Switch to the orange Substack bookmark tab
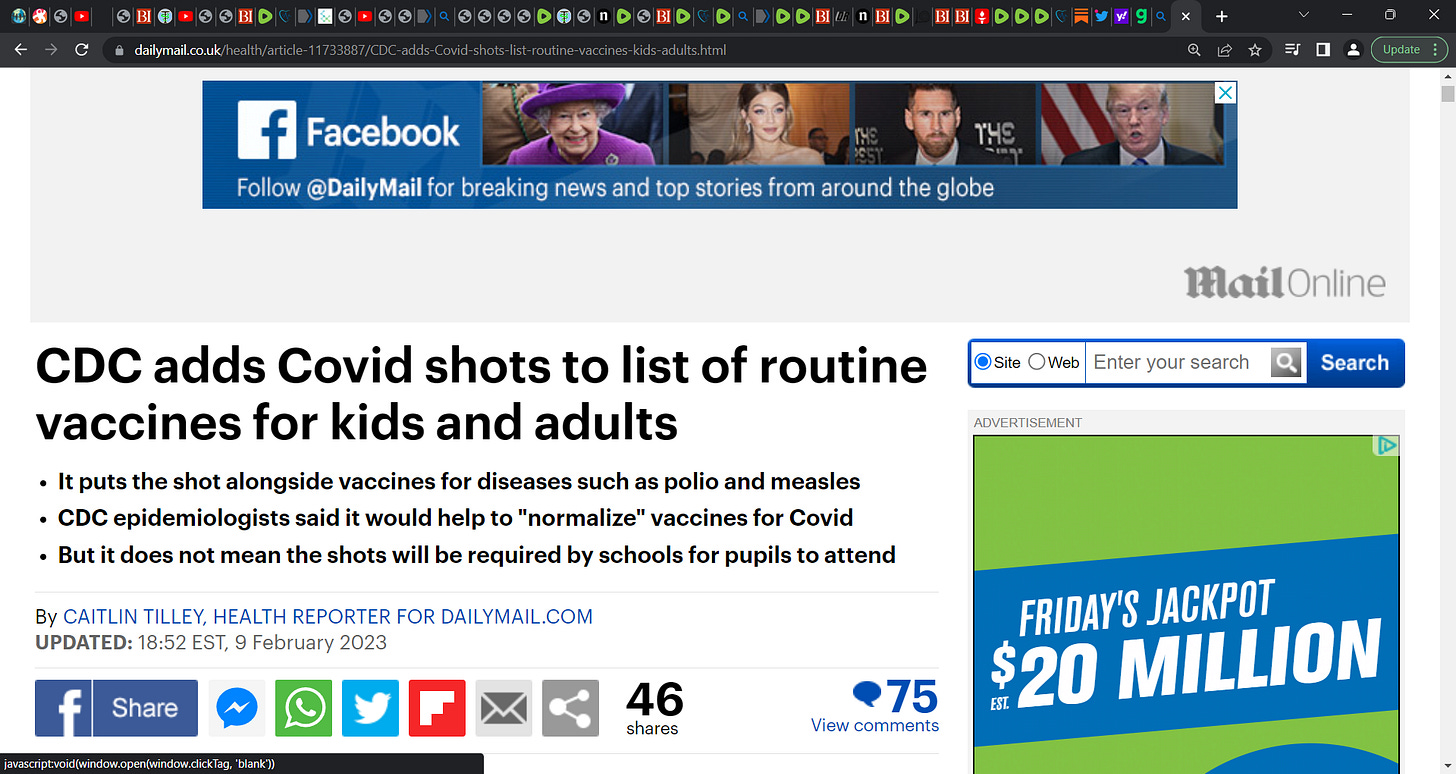The height and width of the screenshot is (774, 1456). [1081, 17]
